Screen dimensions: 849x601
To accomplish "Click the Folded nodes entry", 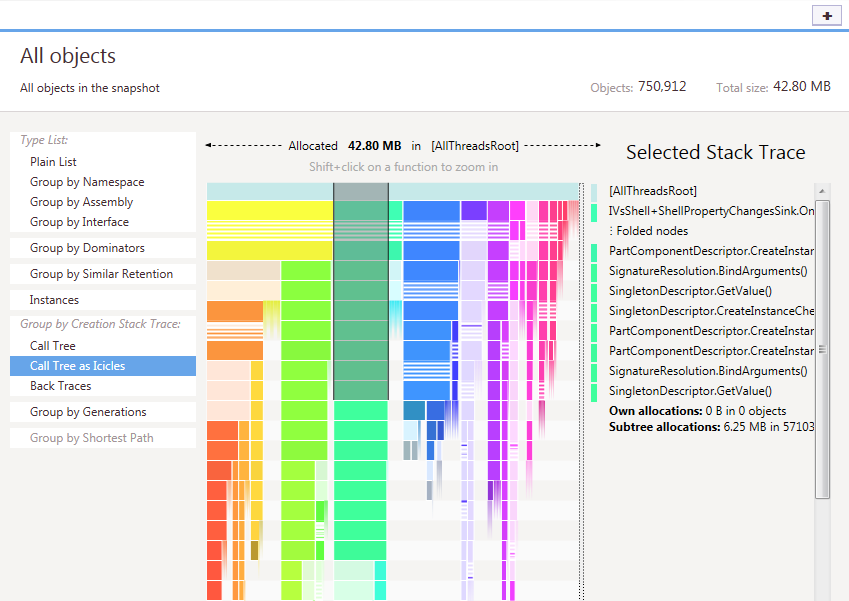I will (x=649, y=231).
